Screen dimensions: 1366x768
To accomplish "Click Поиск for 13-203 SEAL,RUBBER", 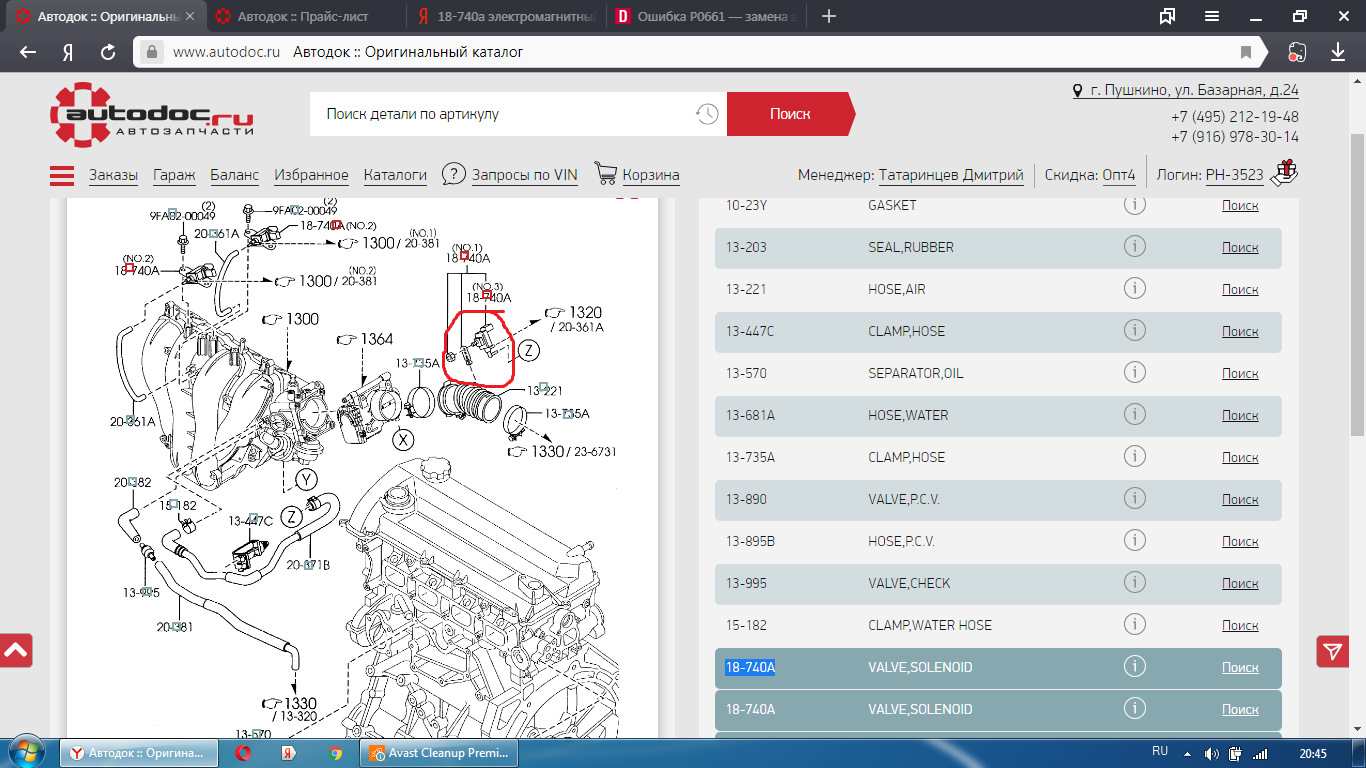I will pos(1240,247).
